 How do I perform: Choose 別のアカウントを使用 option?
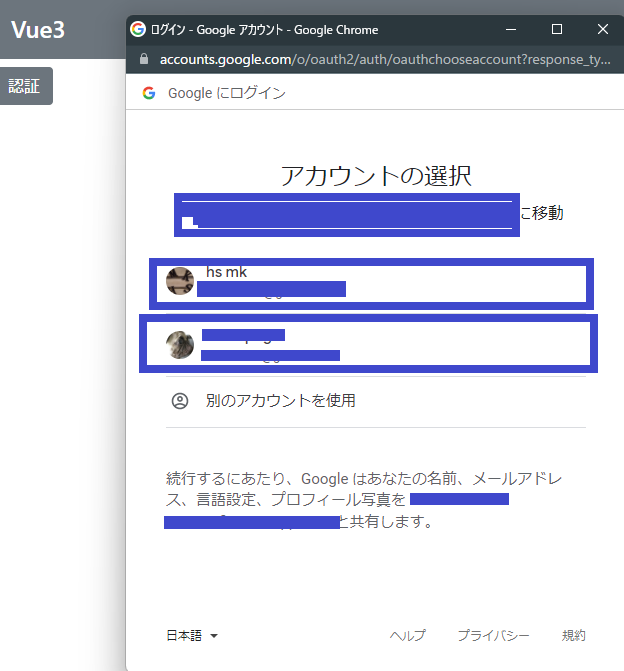pyautogui.click(x=376, y=401)
